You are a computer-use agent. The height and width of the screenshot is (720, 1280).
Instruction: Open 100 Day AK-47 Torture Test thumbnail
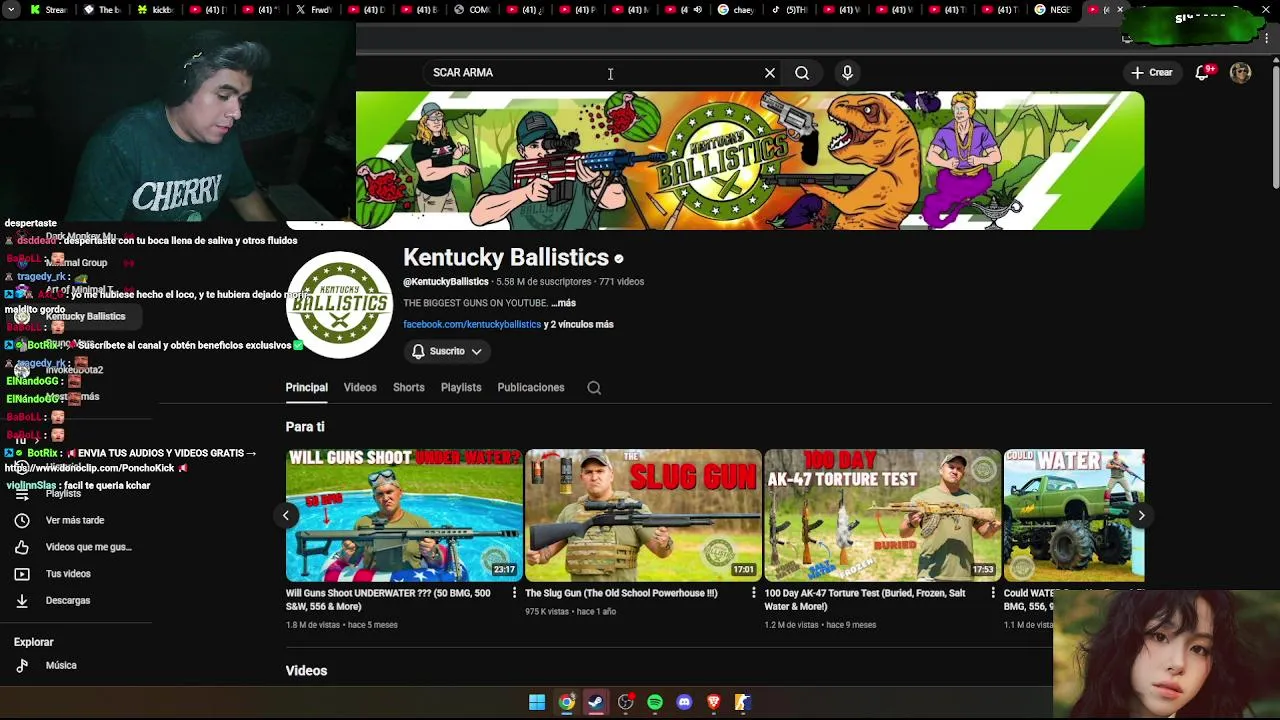(x=883, y=515)
